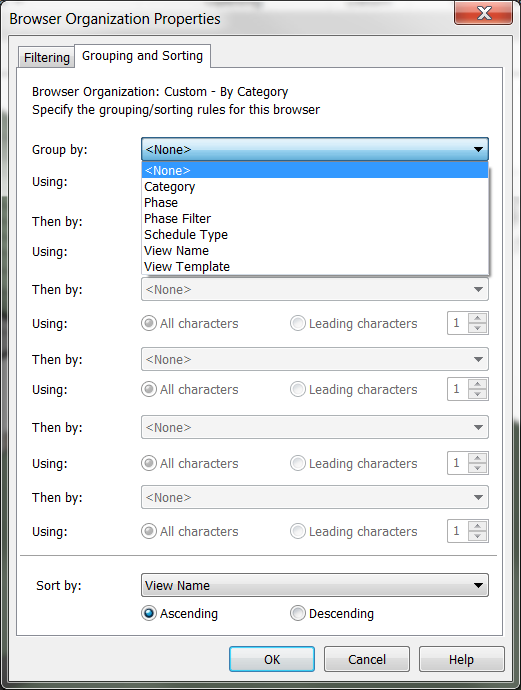Select the highlighted <None> list entry
The height and width of the screenshot is (690, 521).
(315, 170)
